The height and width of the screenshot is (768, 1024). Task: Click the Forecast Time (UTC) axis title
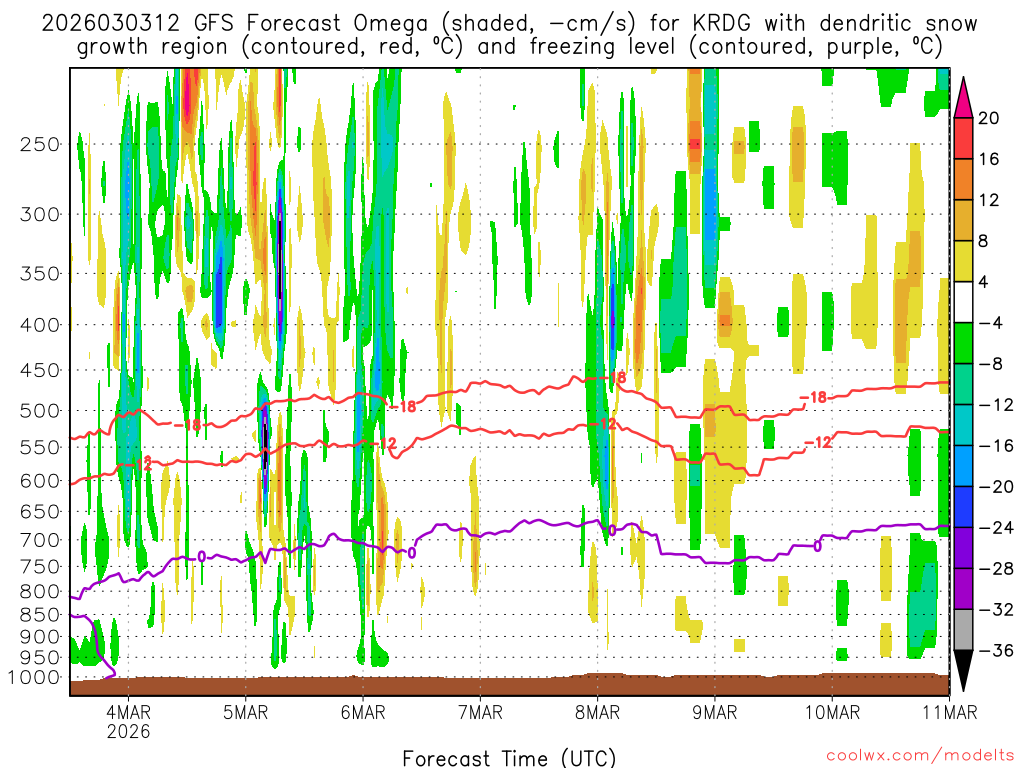[509, 758]
